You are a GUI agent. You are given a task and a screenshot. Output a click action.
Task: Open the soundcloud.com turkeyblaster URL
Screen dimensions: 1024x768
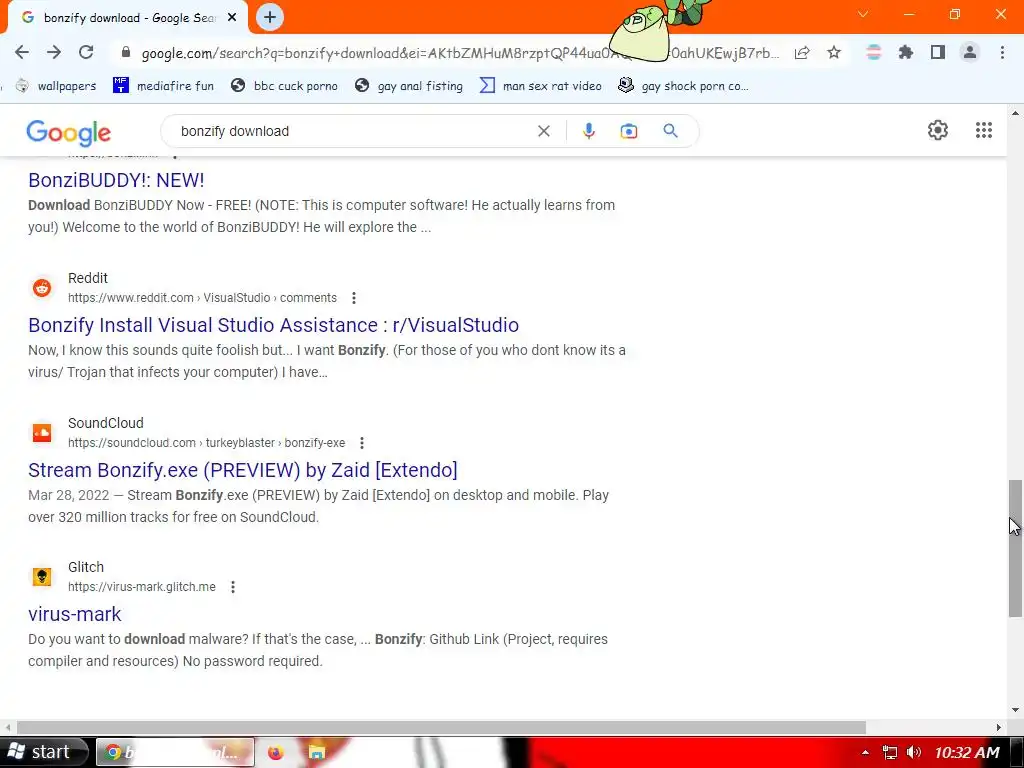(206, 443)
